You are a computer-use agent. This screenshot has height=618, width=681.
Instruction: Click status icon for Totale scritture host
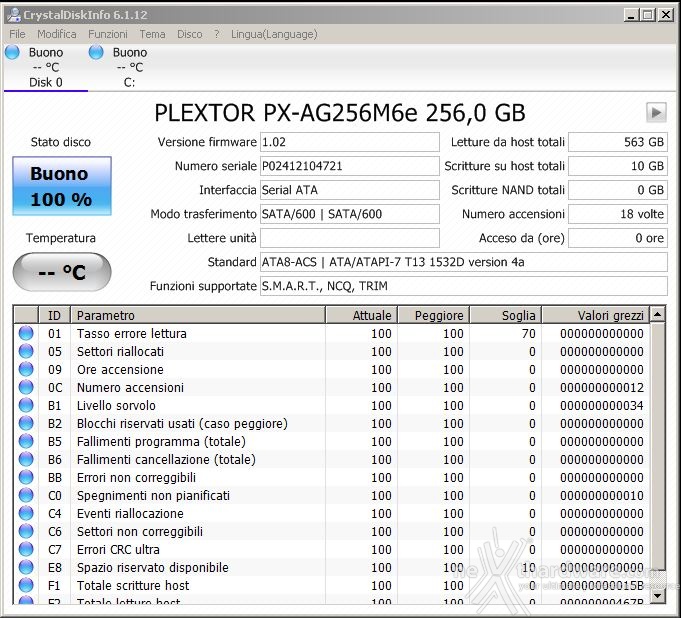click(x=26, y=585)
